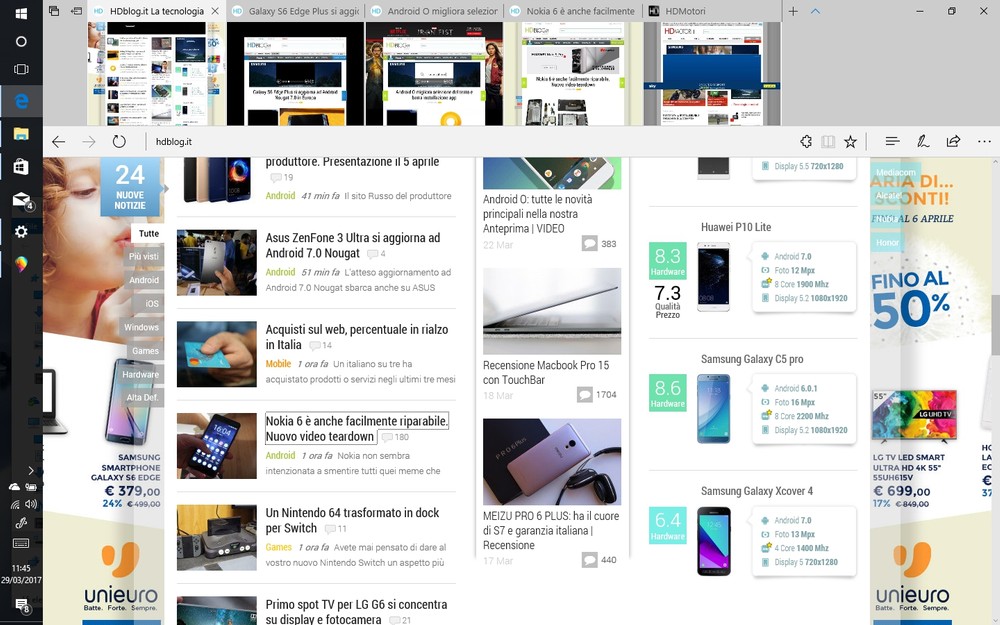Open Windows Store taskbar icon
Image resolution: width=1000 pixels, height=625 pixels.
(x=21, y=166)
